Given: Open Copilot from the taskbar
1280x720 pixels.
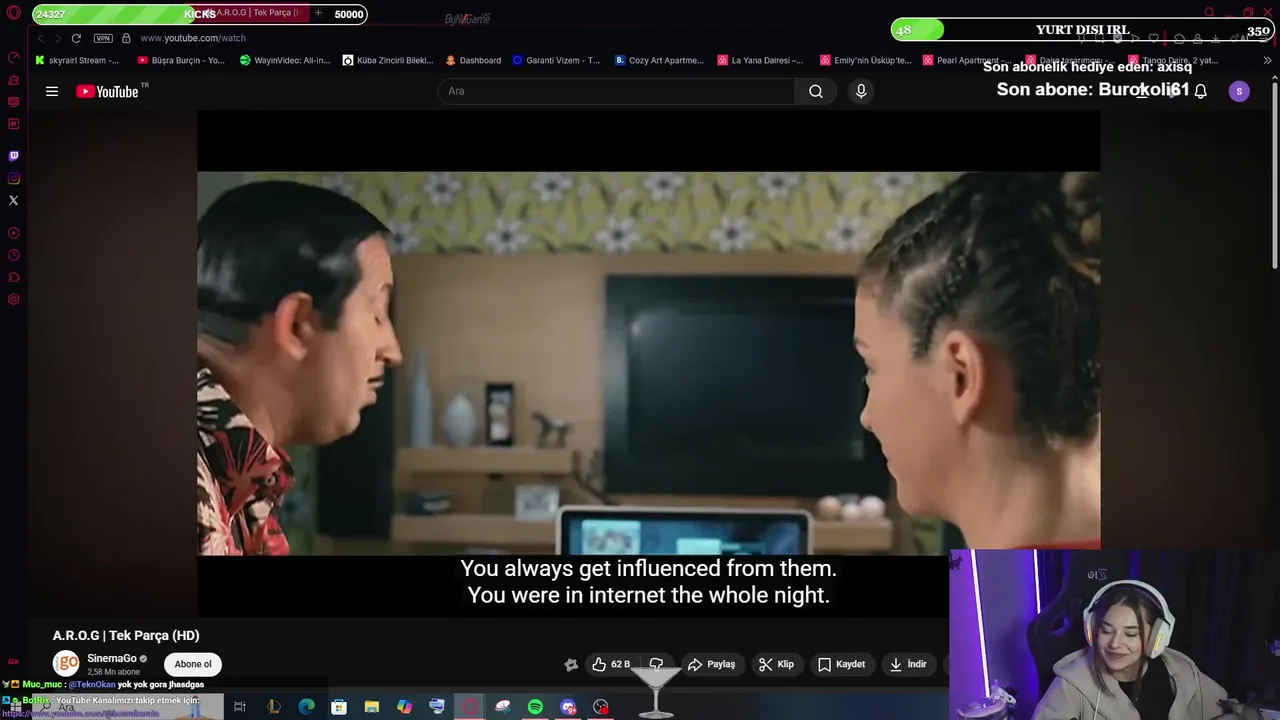Looking at the screenshot, I should 404,707.
